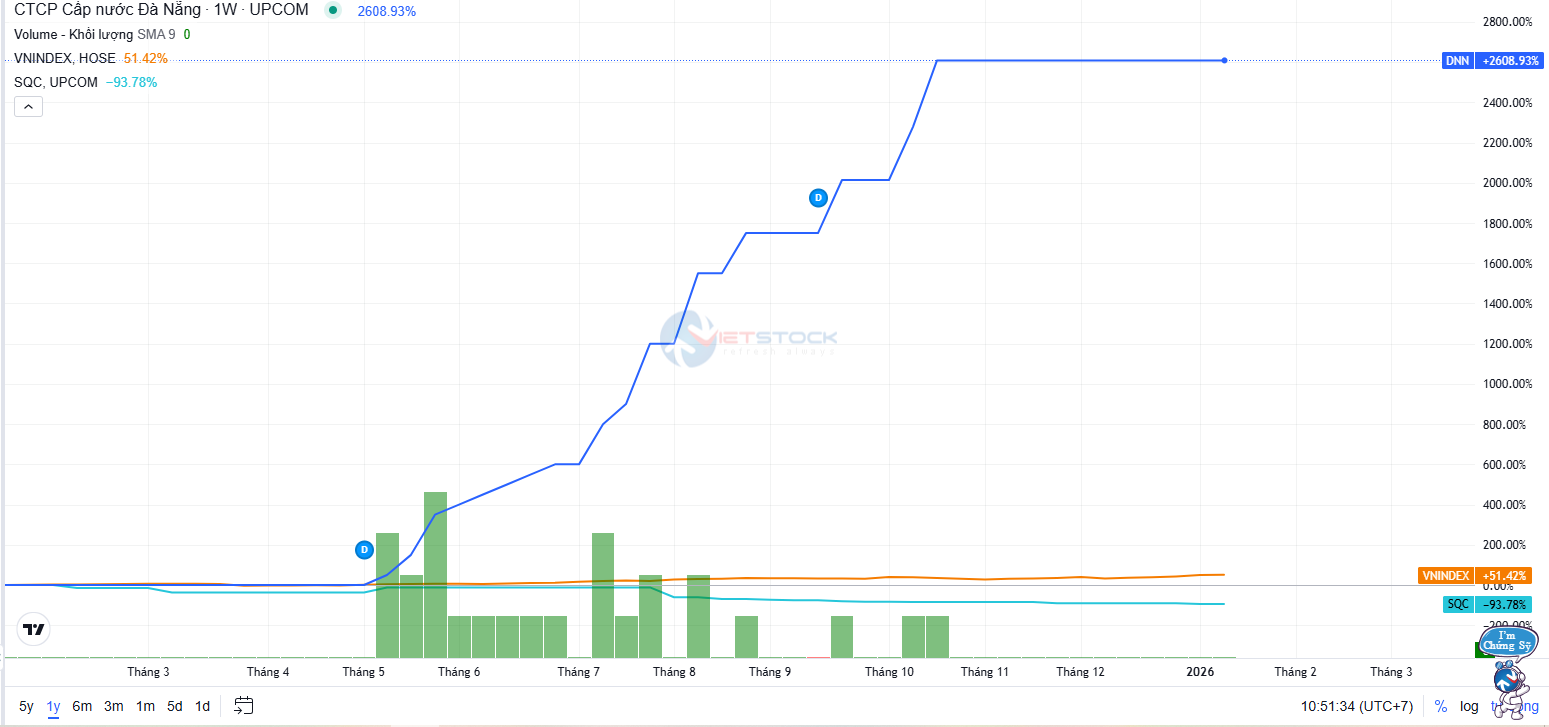This screenshot has height=727, width=1549.
Task: Collapse the chart legend with the arrow
Action: point(28,107)
